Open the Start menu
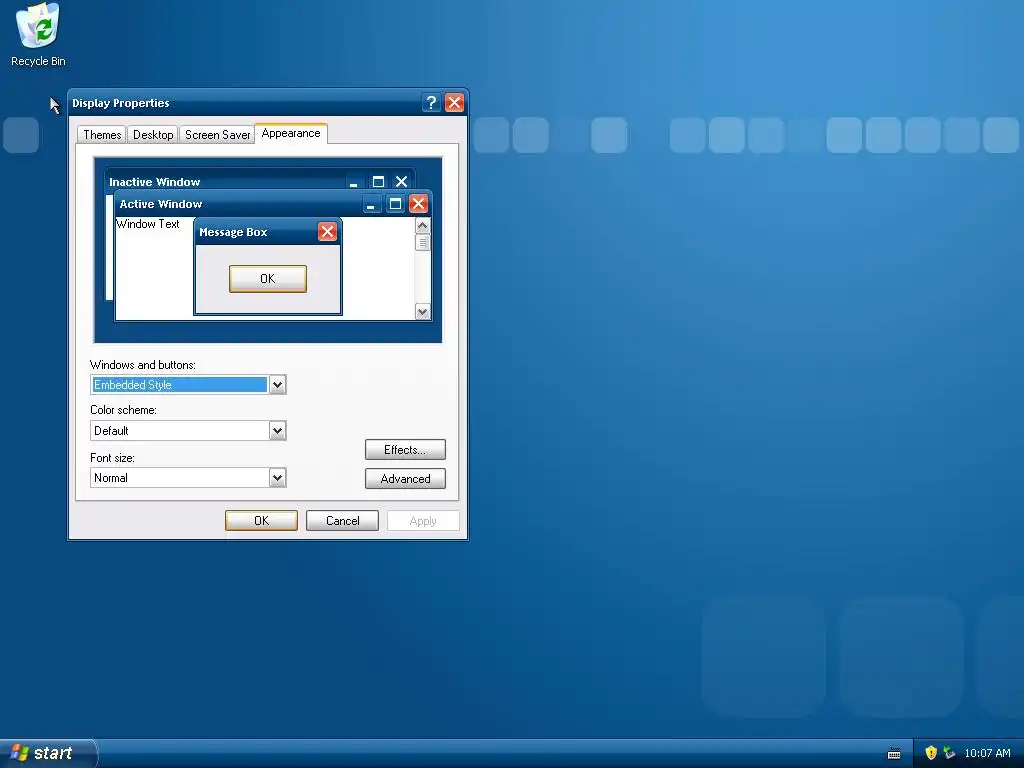This screenshot has width=1024, height=768. (48, 753)
